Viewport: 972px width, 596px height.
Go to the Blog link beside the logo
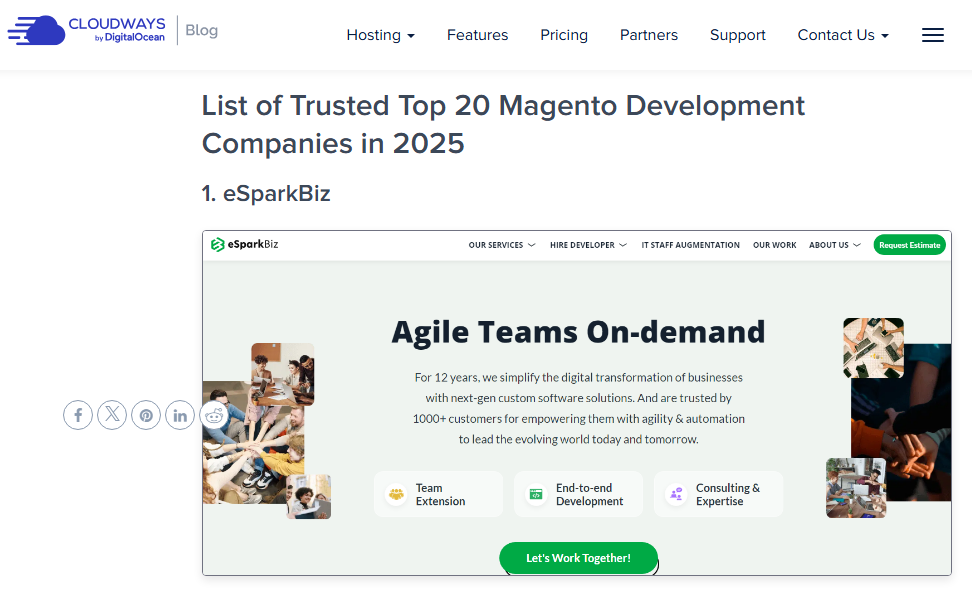coord(201,30)
